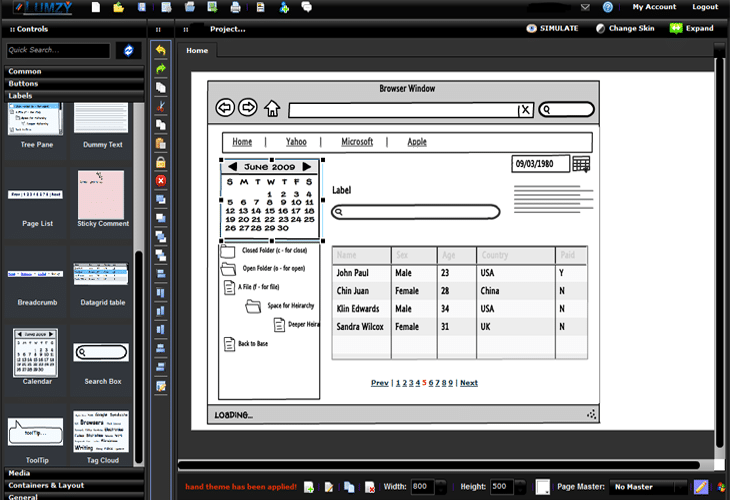Collapse the Labels controls section
The width and height of the screenshot is (730, 500).
tap(74, 96)
